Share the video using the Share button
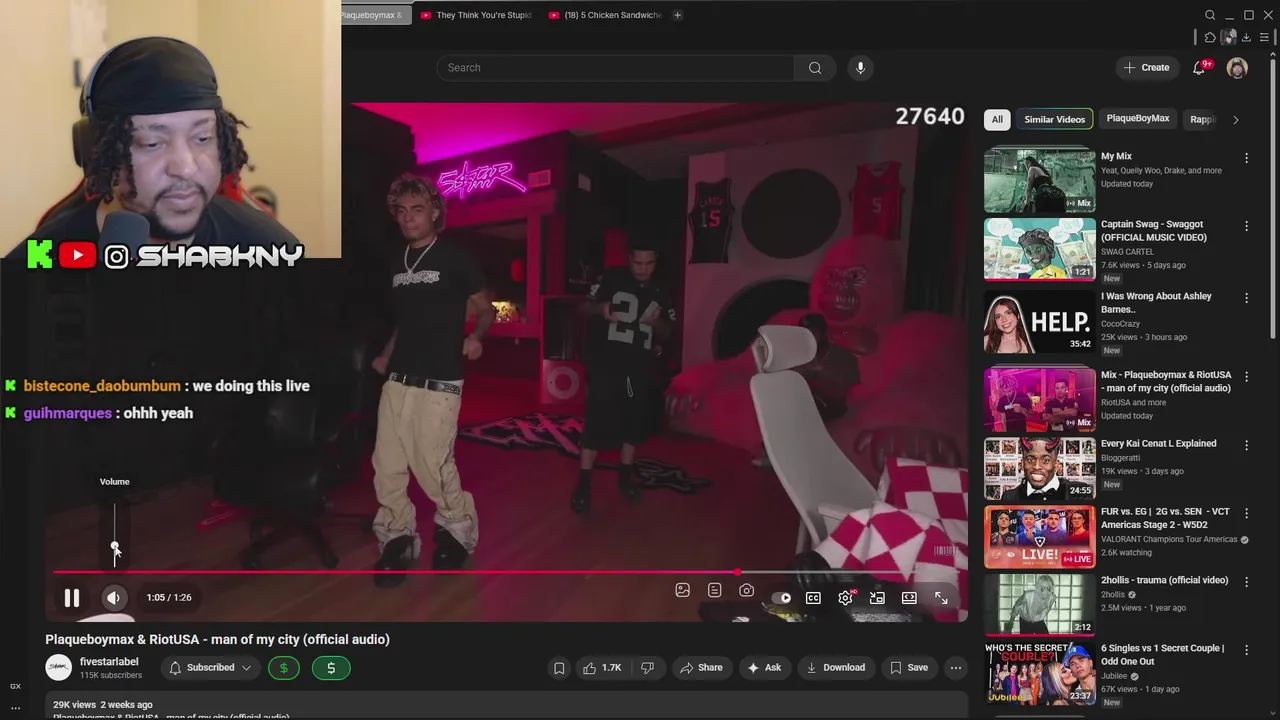 coord(700,668)
